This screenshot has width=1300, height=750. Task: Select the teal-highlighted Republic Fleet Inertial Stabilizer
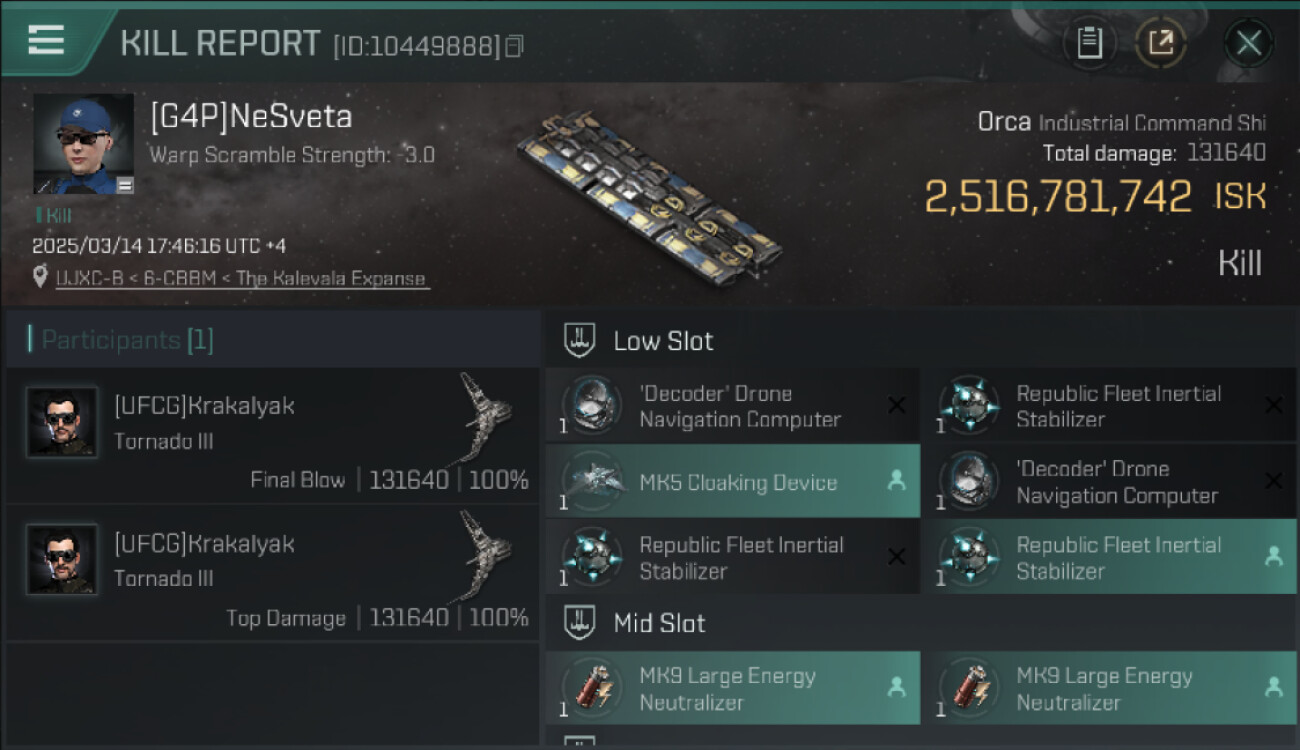pyautogui.click(x=1118, y=558)
